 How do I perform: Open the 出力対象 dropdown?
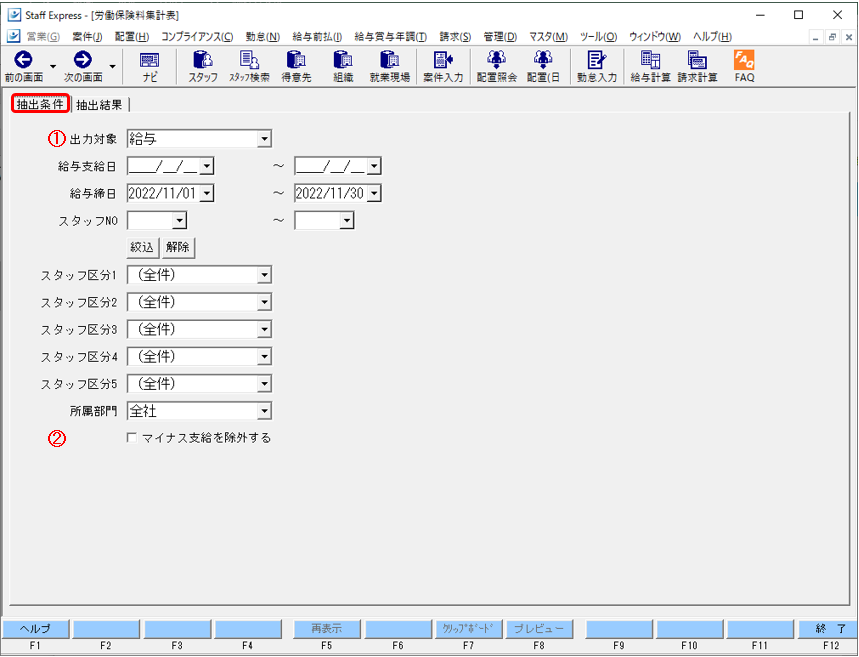pos(264,139)
